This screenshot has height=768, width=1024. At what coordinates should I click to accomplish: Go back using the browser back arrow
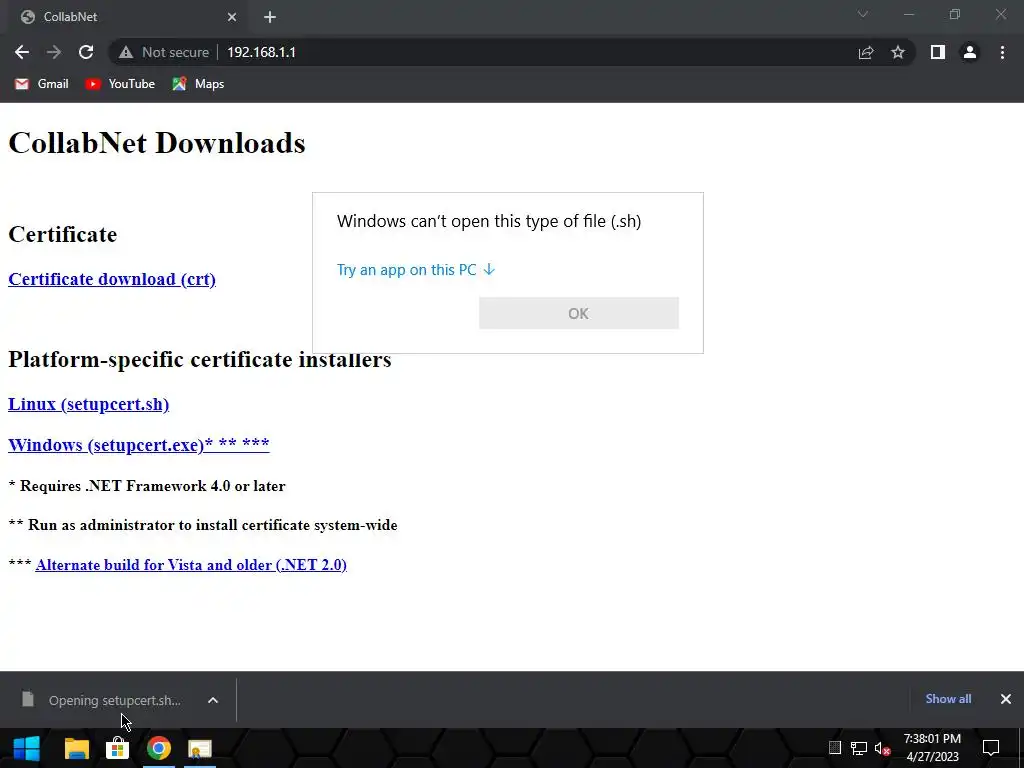point(22,52)
